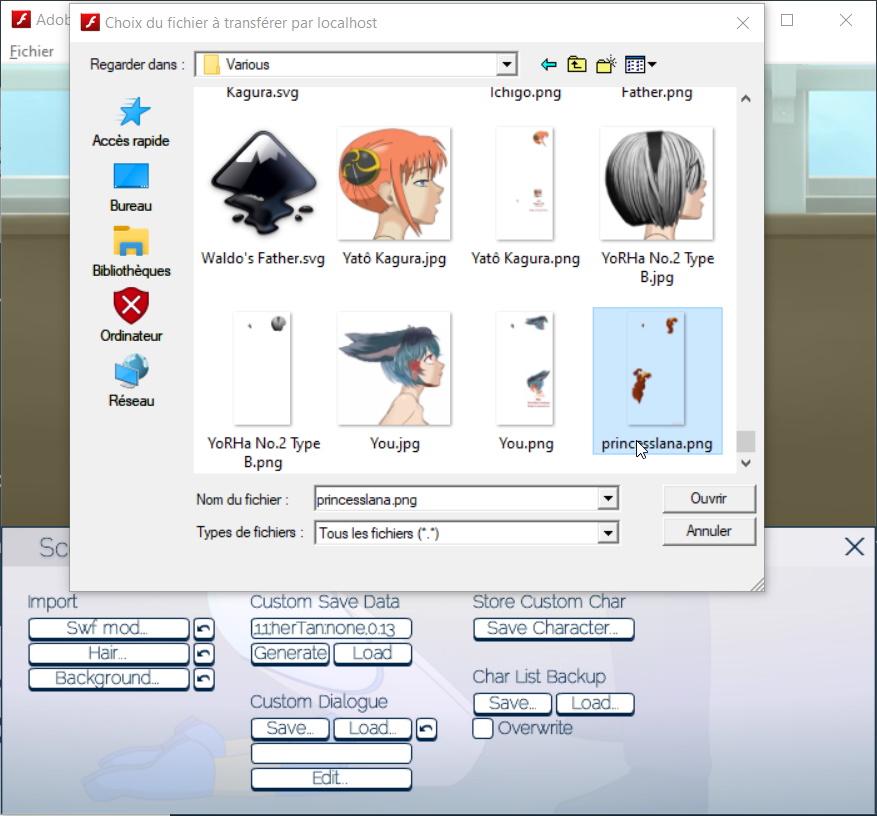877x816 pixels.
Task: Open Bureau location in sidebar
Action: click(131, 187)
